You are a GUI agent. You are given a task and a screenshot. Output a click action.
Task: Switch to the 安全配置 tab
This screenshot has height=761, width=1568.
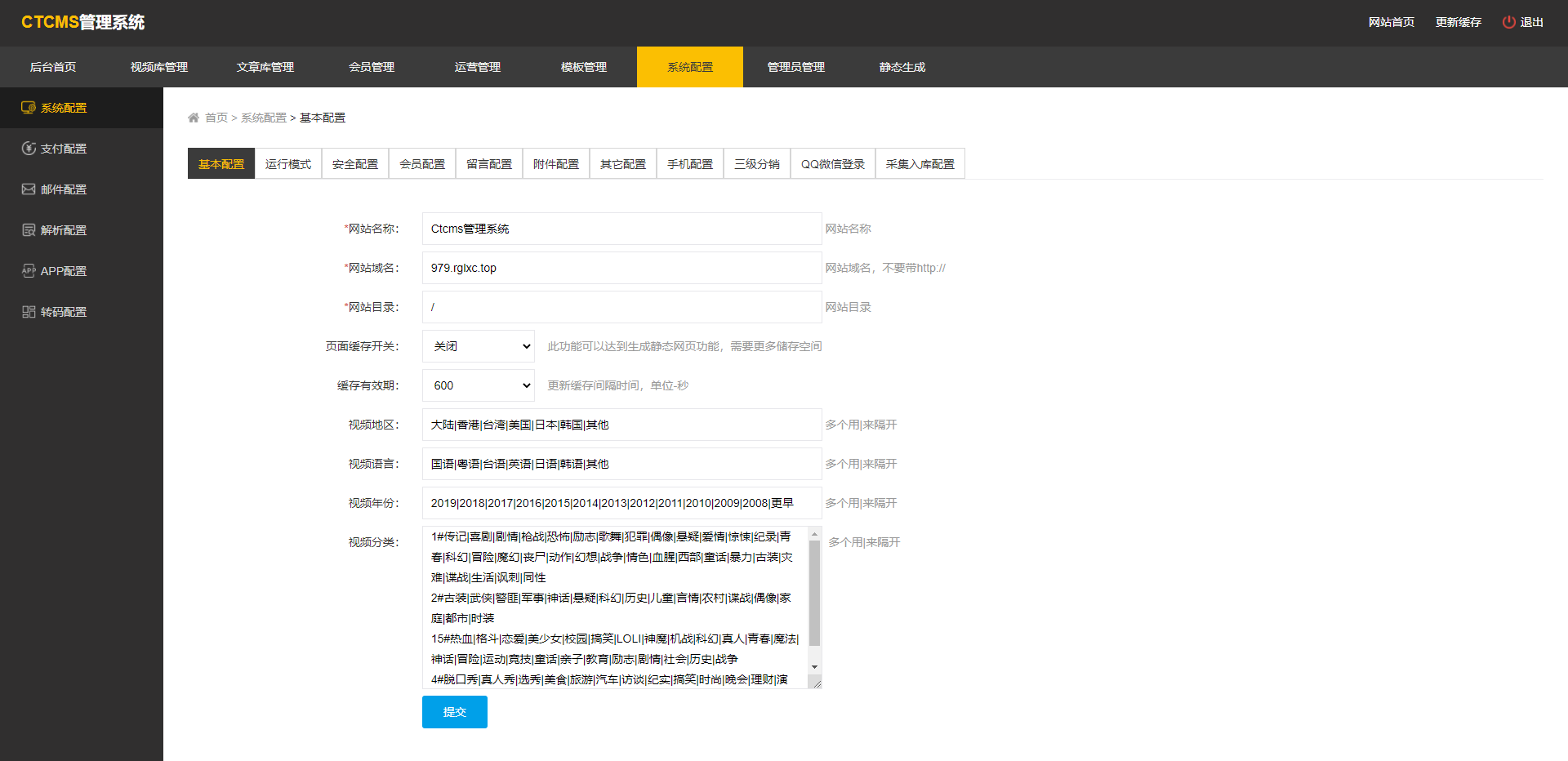[x=355, y=164]
